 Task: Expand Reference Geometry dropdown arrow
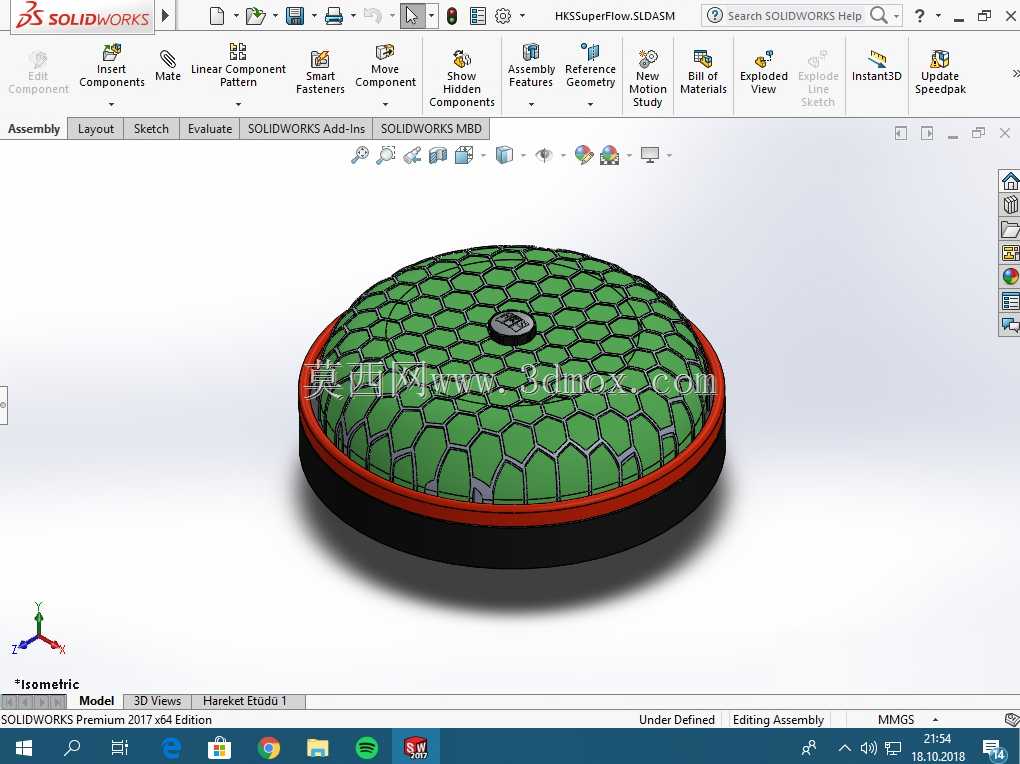coord(590,104)
